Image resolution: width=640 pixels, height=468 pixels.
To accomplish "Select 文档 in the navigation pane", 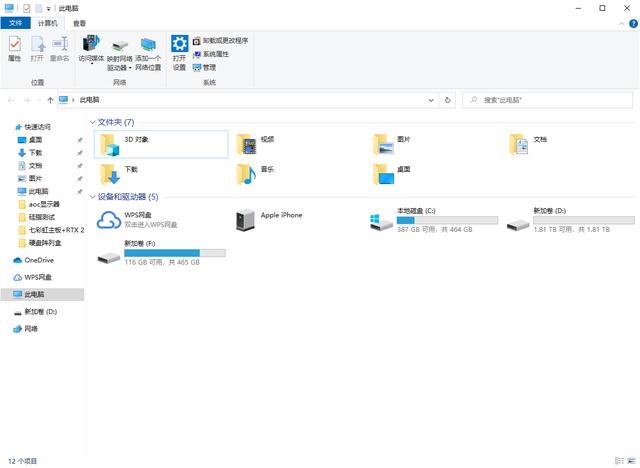I will coord(30,166).
